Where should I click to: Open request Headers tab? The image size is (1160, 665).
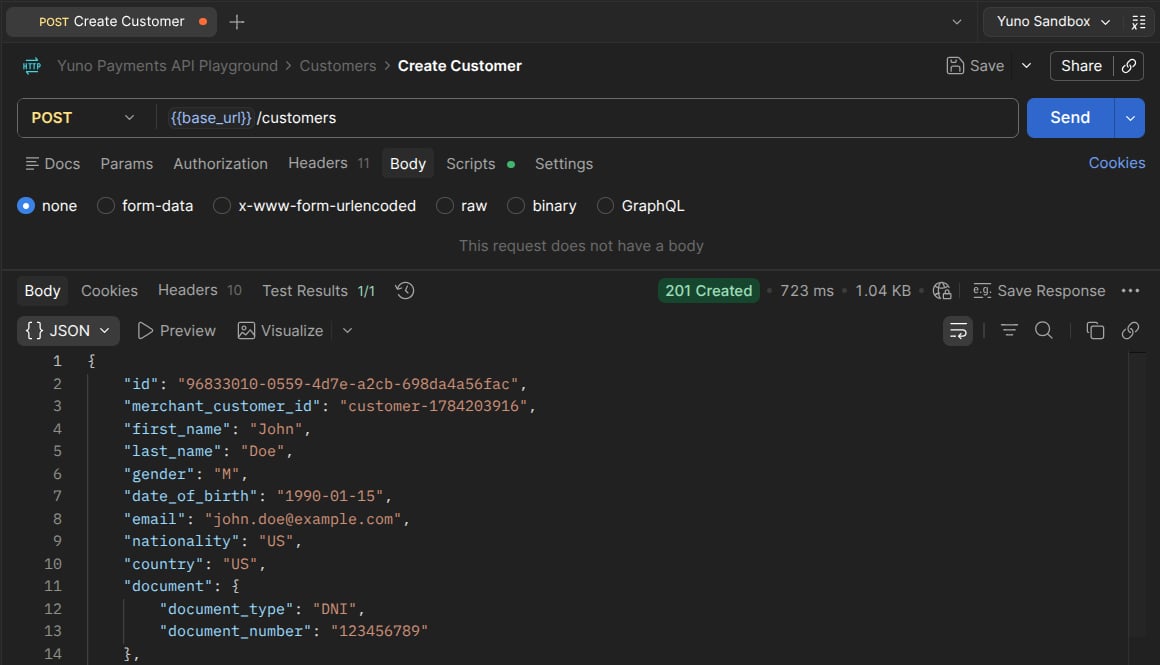coord(328,163)
